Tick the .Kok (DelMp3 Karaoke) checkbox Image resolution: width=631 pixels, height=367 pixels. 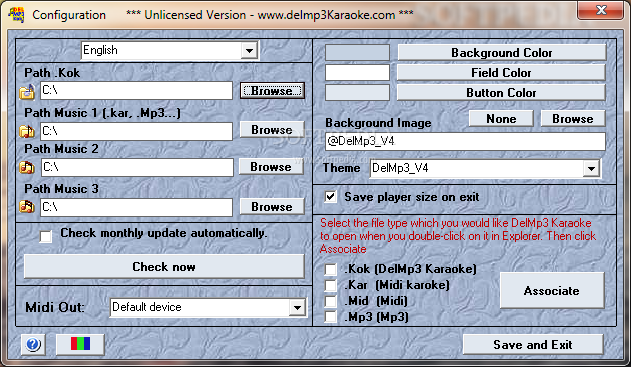(330, 269)
